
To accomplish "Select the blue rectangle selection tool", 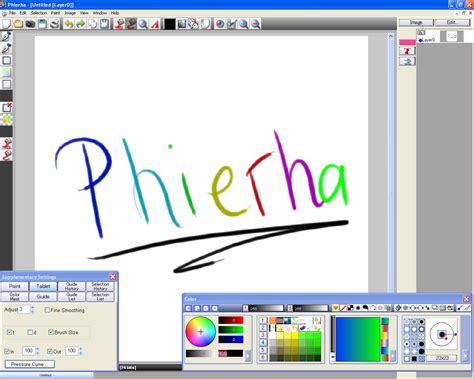I will click(6, 60).
